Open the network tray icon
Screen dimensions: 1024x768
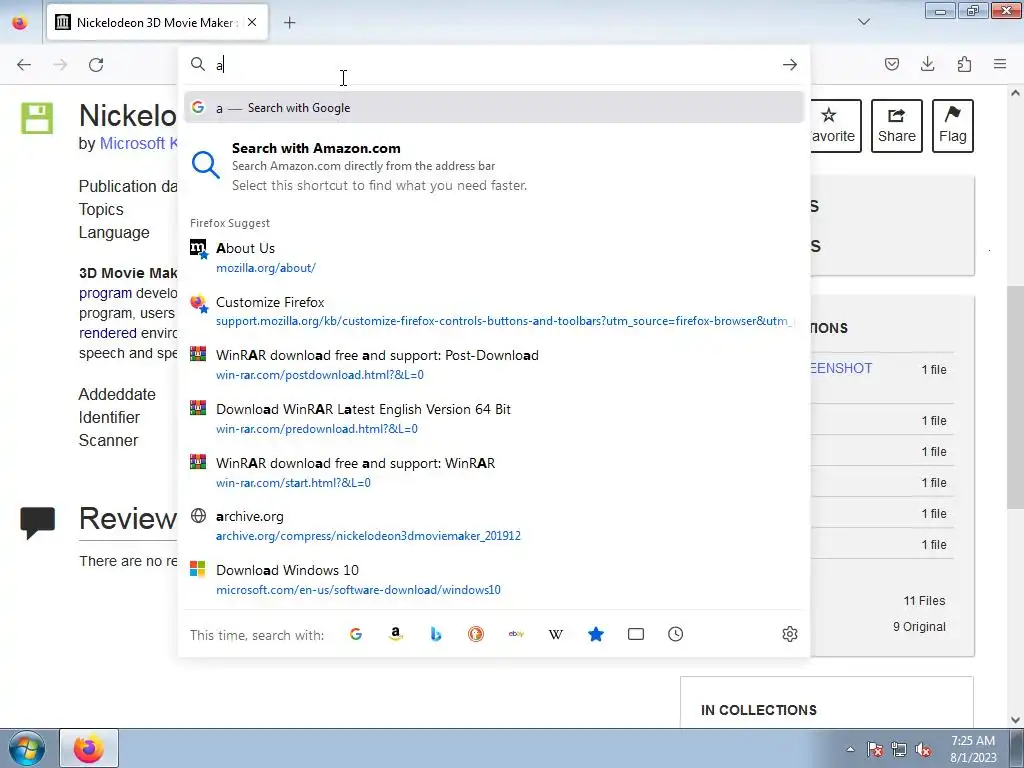[x=899, y=749]
